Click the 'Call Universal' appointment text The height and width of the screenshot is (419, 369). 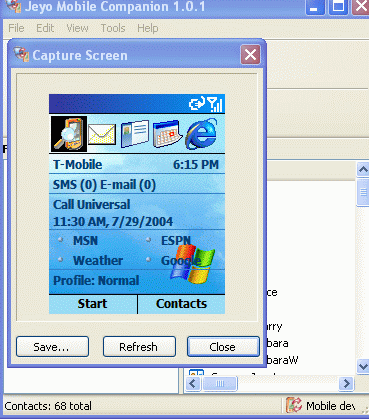[92, 205]
